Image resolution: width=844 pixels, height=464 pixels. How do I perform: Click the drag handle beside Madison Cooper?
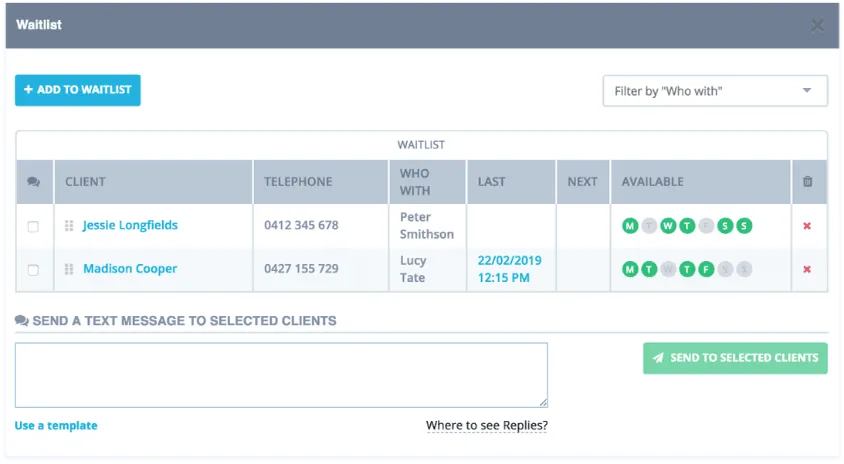pos(69,269)
